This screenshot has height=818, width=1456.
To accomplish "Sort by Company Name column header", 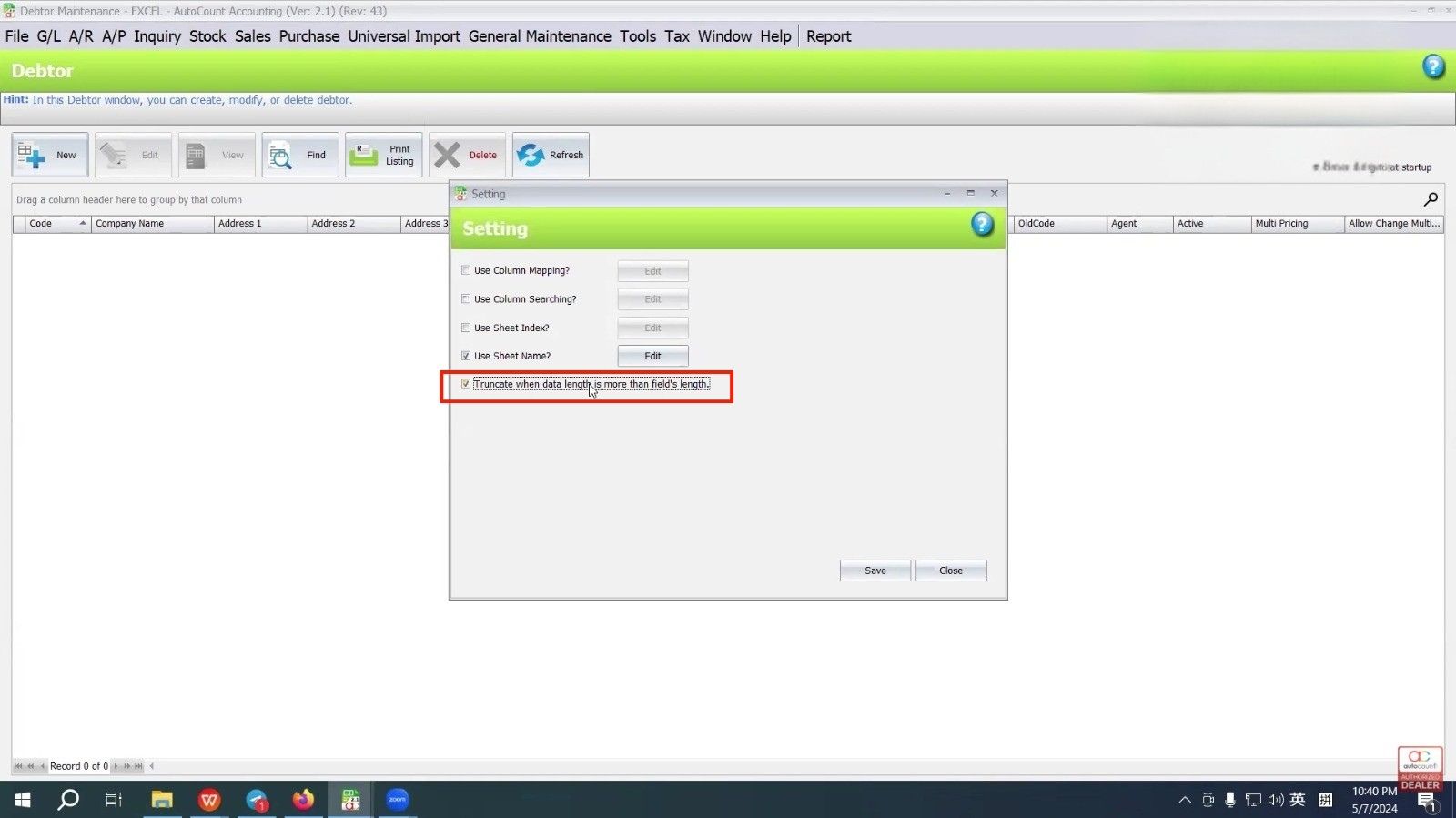I will pos(152,224).
